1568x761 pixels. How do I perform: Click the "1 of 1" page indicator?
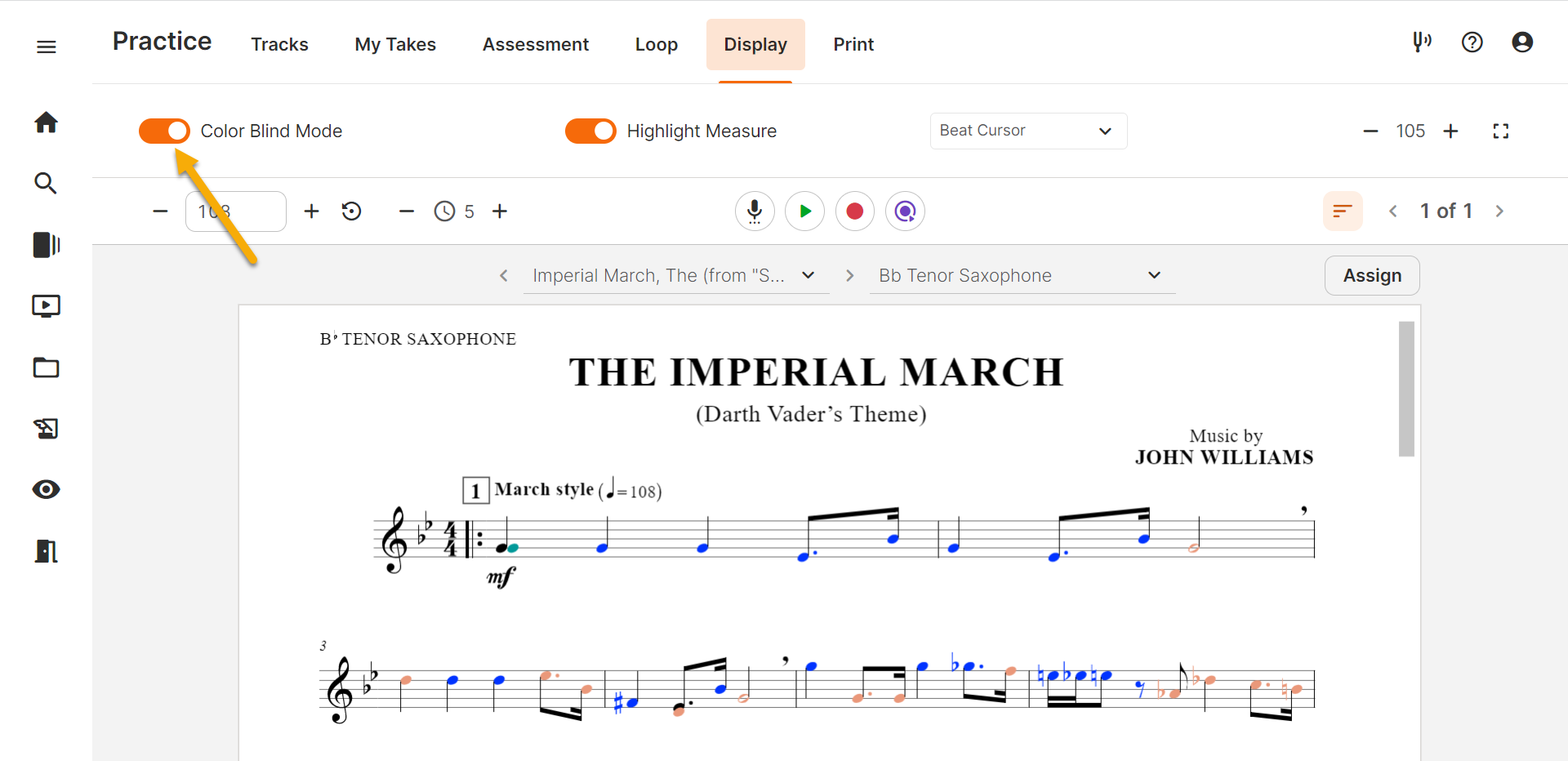(x=1446, y=211)
